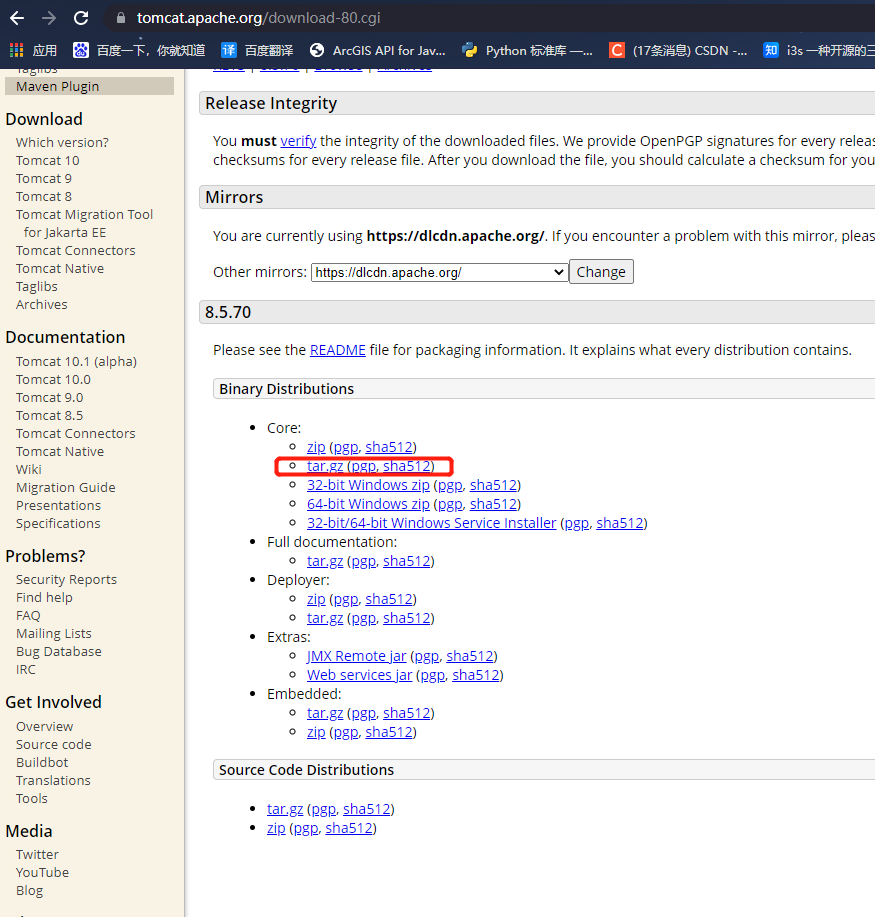The width and height of the screenshot is (875, 917).
Task: Download the Web services jar
Action: click(360, 675)
